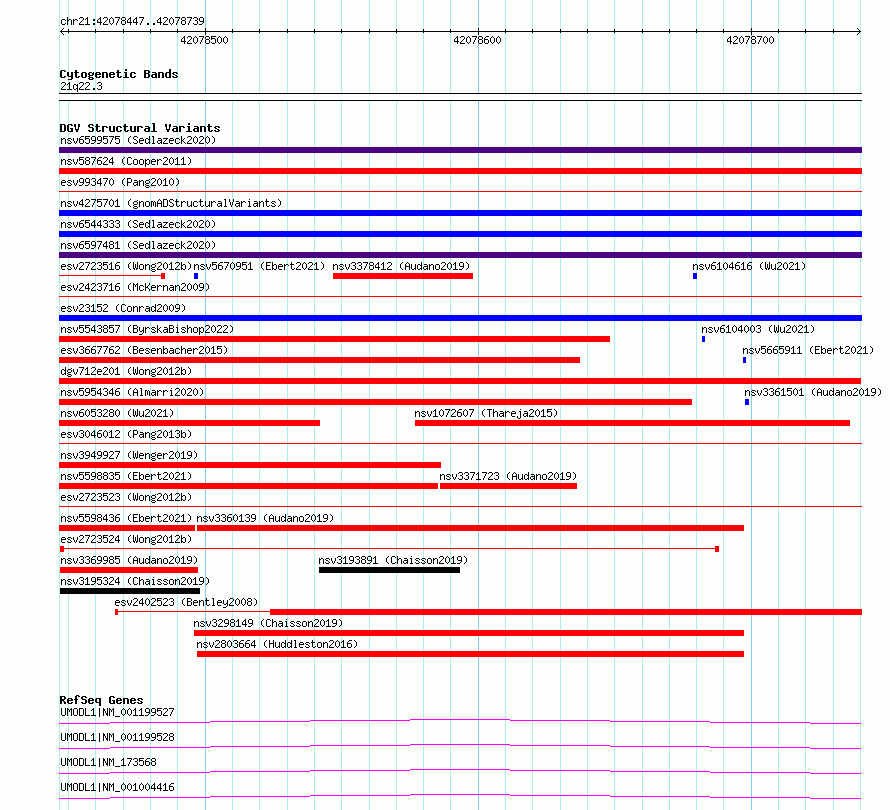890x810 pixels.
Task: Click the nsv6104616 (Wu2021) label
Action: point(749,266)
